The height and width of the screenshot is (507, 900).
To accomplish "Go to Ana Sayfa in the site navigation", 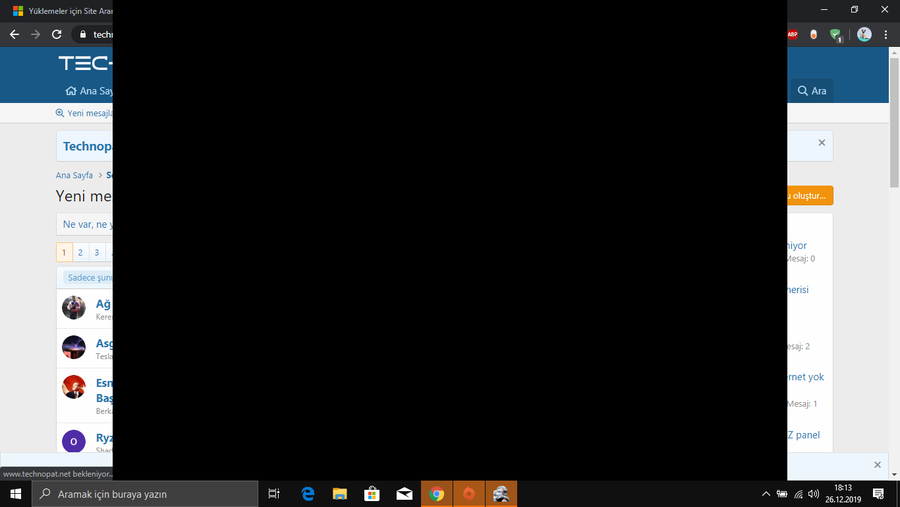I will coord(89,91).
